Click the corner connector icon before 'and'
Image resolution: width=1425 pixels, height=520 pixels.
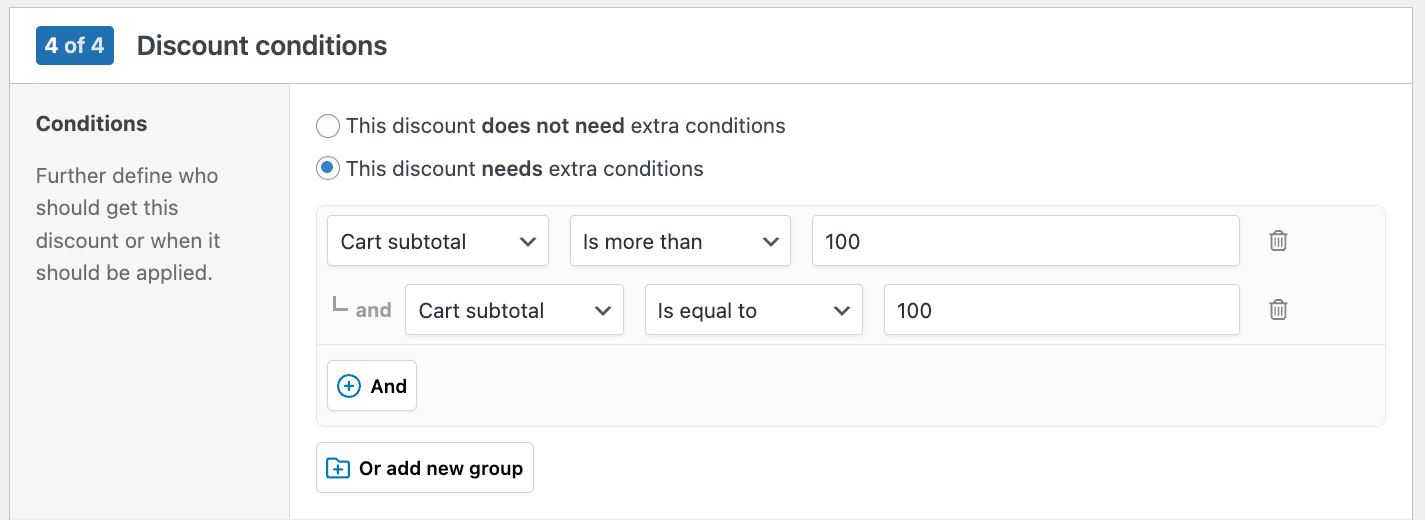coord(340,306)
